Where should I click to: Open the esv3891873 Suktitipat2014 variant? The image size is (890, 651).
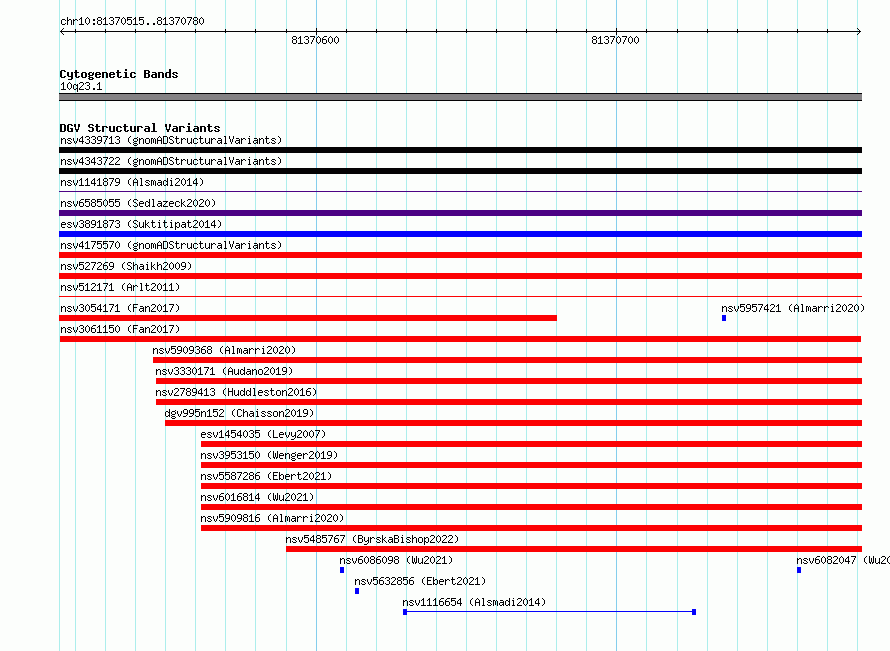point(141,224)
